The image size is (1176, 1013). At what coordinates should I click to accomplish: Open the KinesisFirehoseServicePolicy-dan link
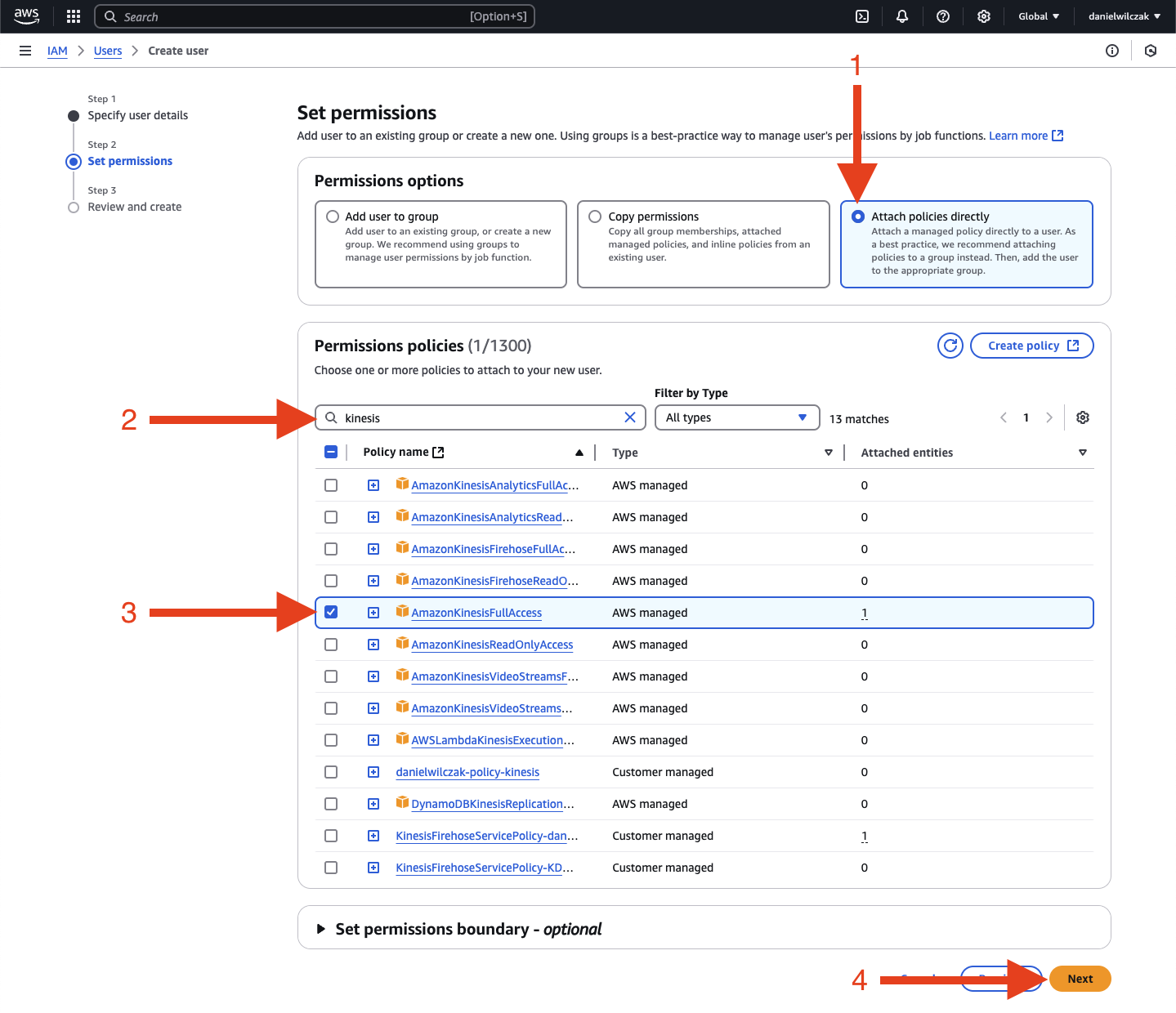487,836
